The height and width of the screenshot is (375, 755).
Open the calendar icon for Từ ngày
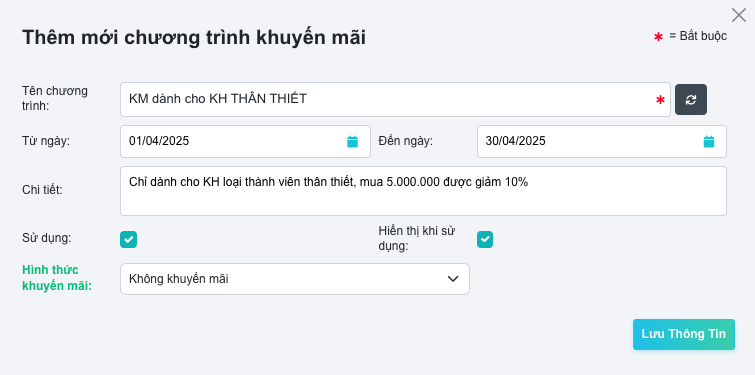pos(352,142)
